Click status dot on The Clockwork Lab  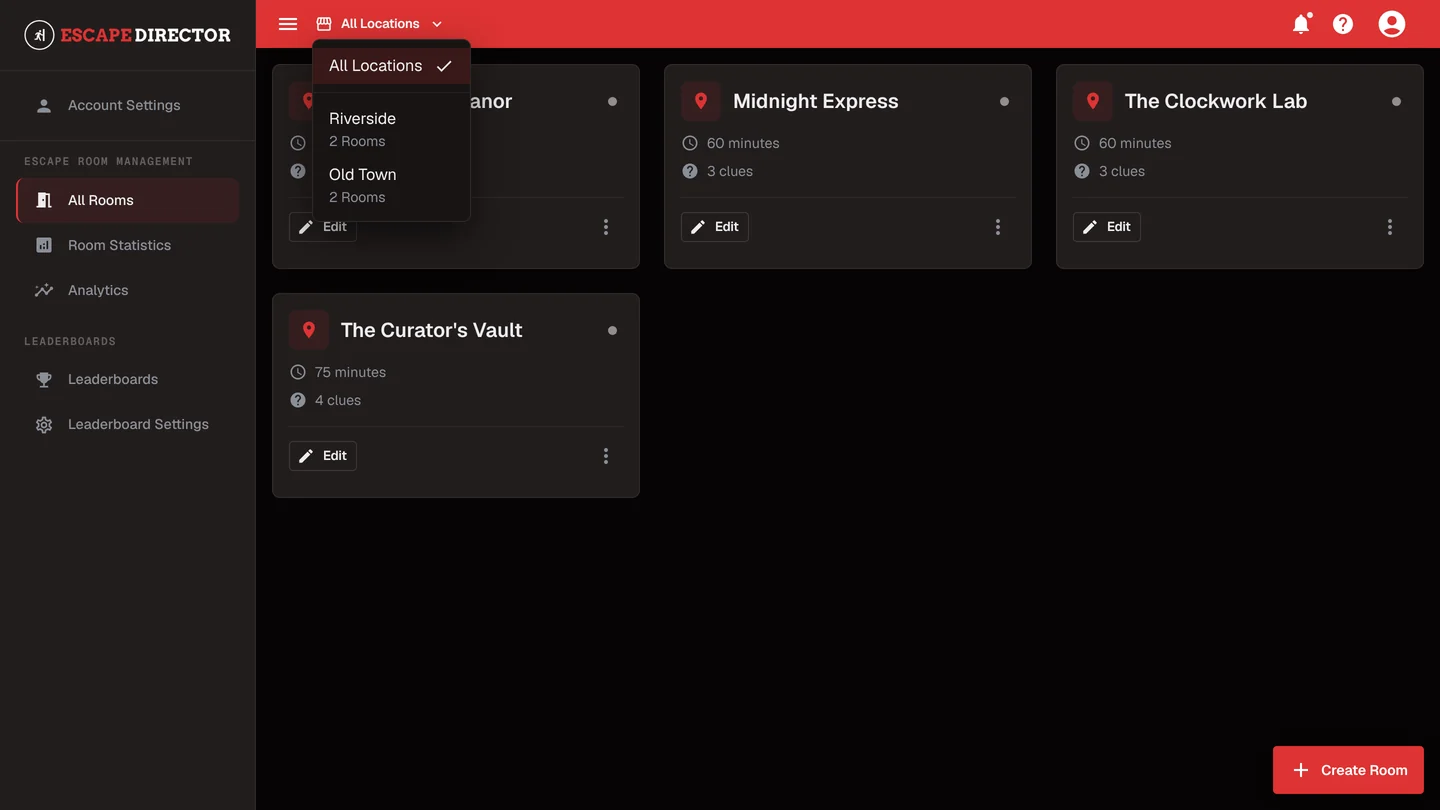(x=1396, y=101)
